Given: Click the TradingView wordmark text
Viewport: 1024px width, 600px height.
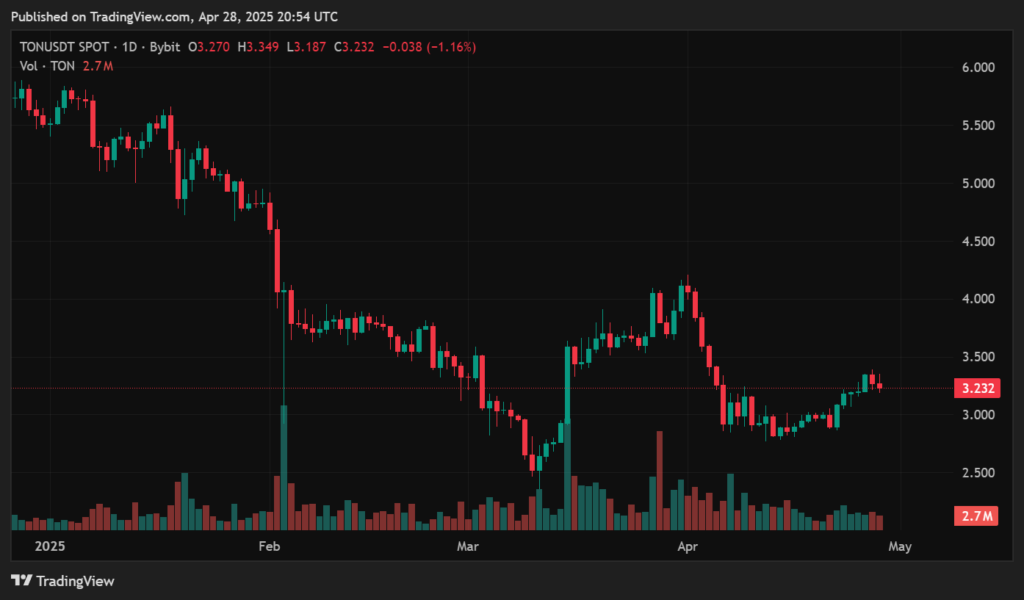Looking at the screenshot, I should coord(75,581).
